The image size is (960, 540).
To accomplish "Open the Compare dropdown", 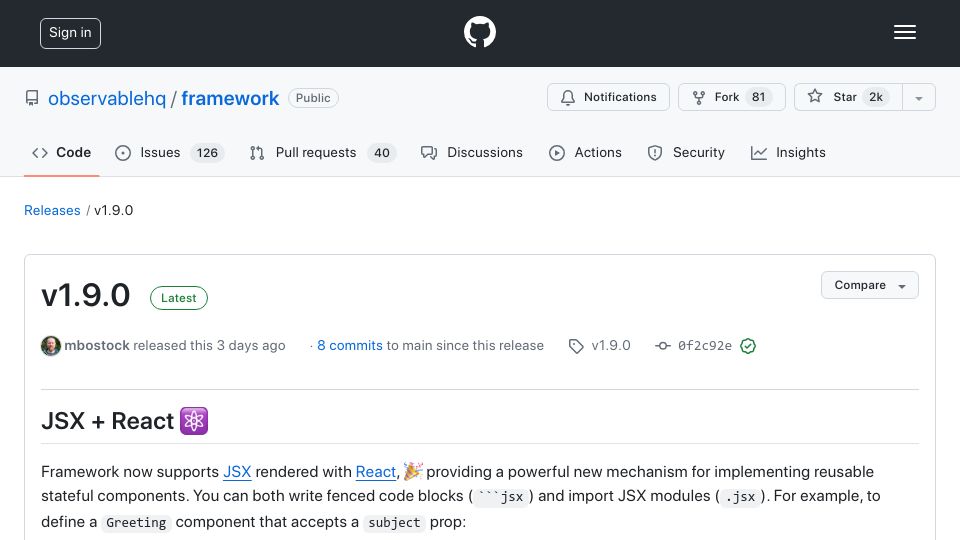I will 869,285.
